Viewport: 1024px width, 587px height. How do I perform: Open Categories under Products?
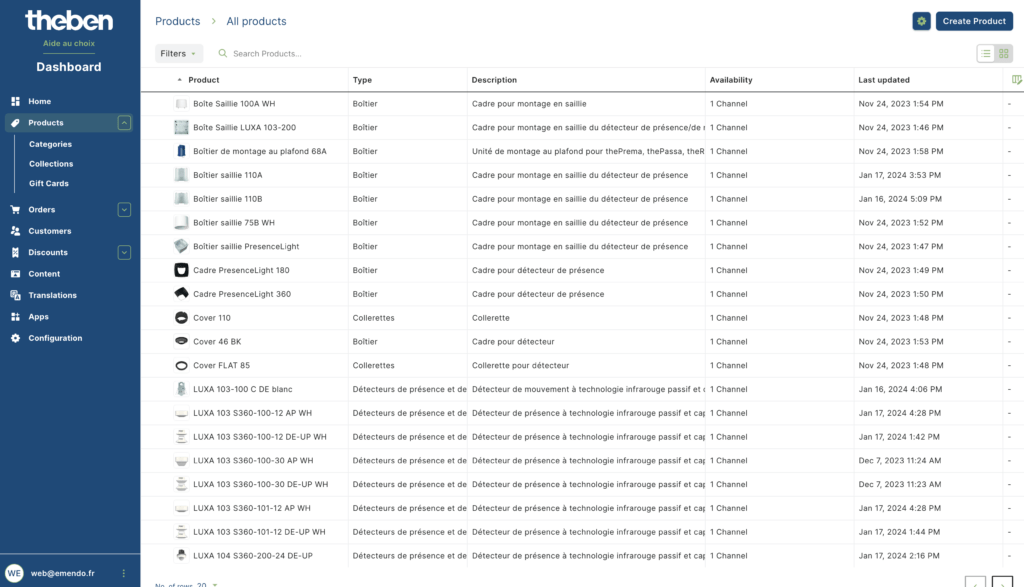pos(50,144)
